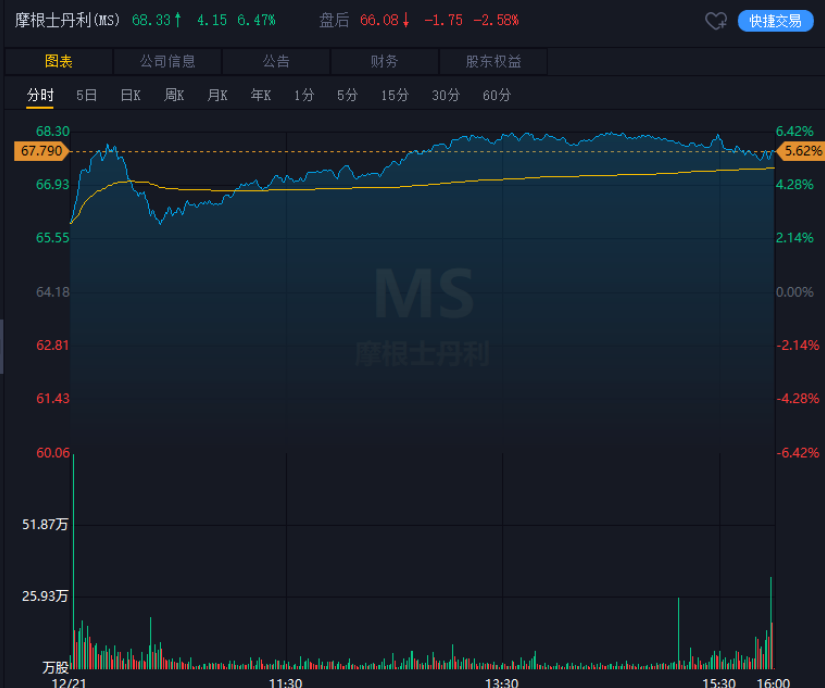Select the 15分 interval

394,96
